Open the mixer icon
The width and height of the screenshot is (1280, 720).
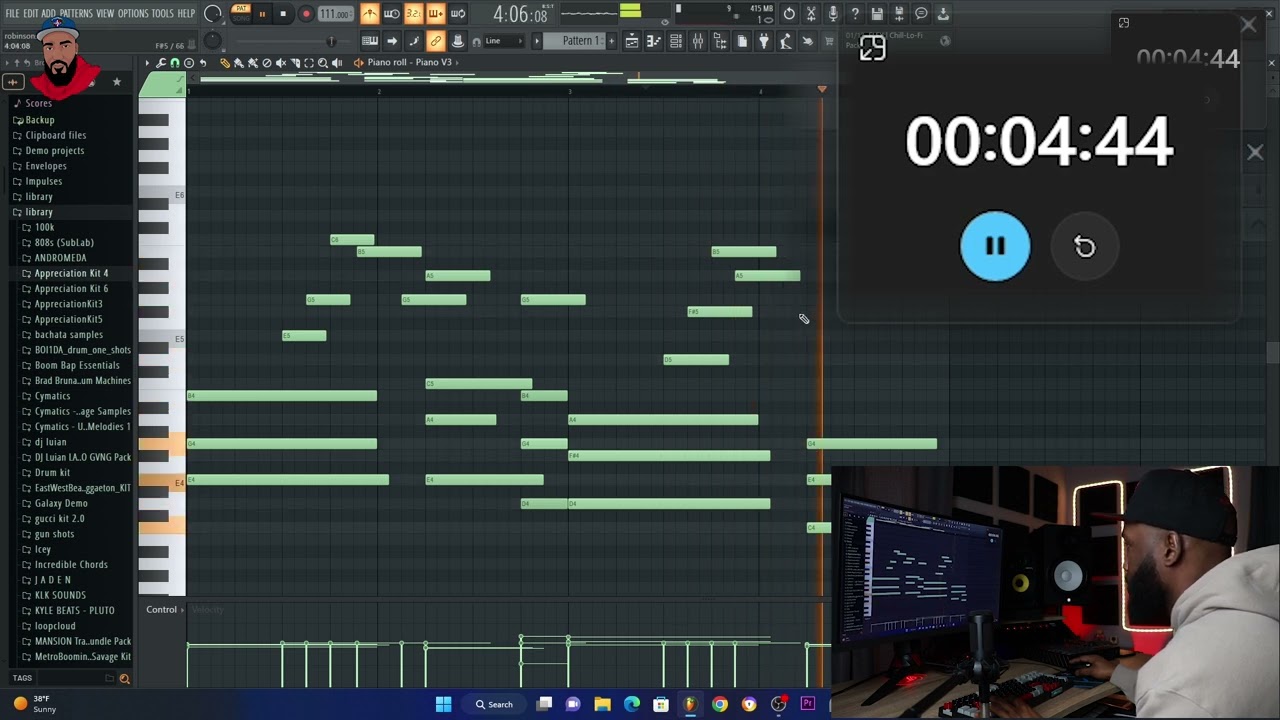(x=698, y=41)
